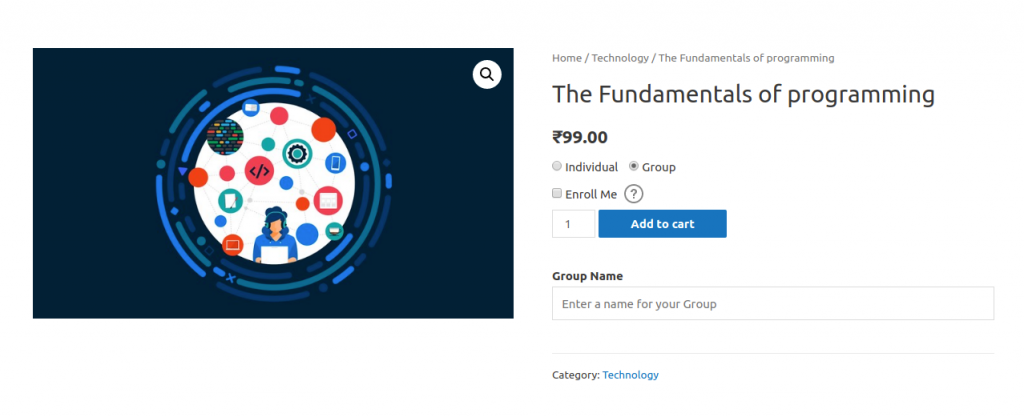The height and width of the screenshot is (417, 1024).
Task: Select the Group radio option
Action: [634, 167]
